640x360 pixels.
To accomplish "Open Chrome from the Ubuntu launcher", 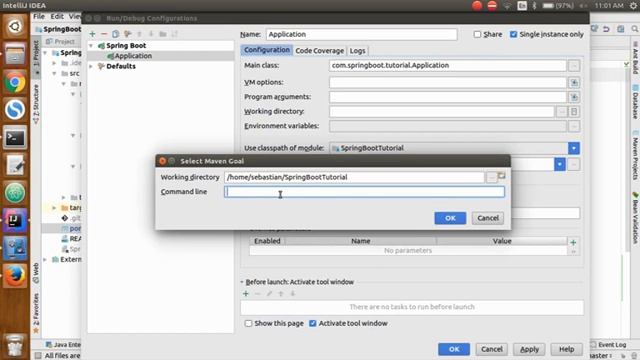I will click(15, 83).
